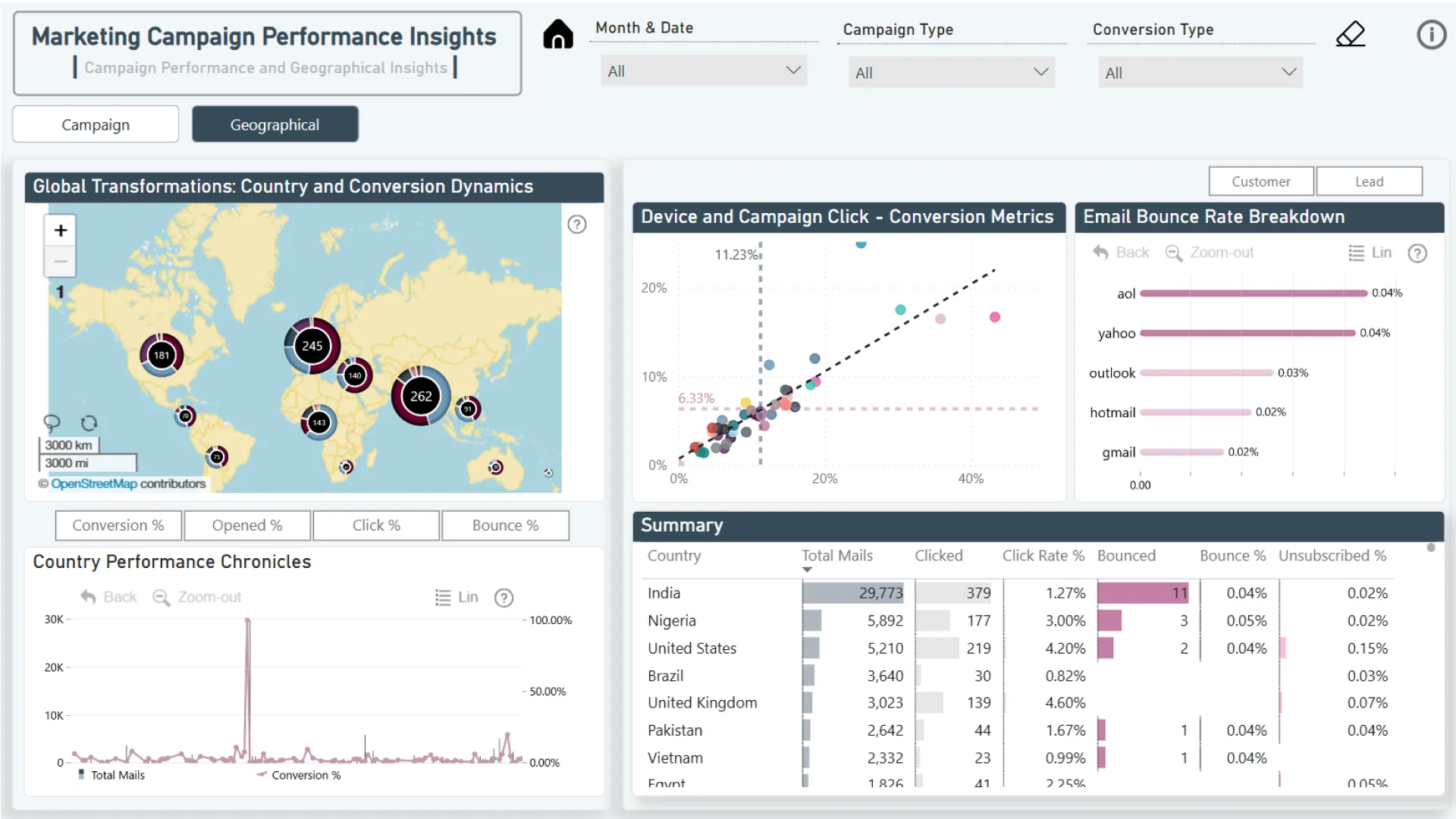Zoom out on the map with minus
1456x819 pixels.
(61, 261)
